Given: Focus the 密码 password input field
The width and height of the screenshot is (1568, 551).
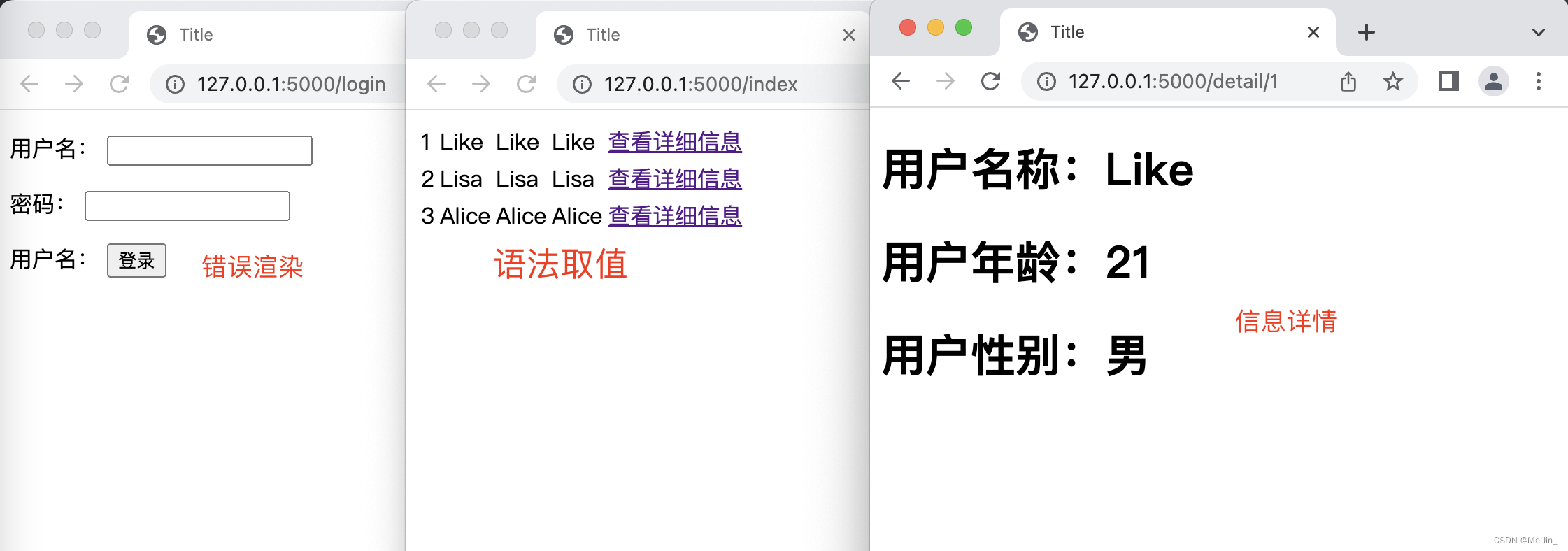Looking at the screenshot, I should [187, 206].
